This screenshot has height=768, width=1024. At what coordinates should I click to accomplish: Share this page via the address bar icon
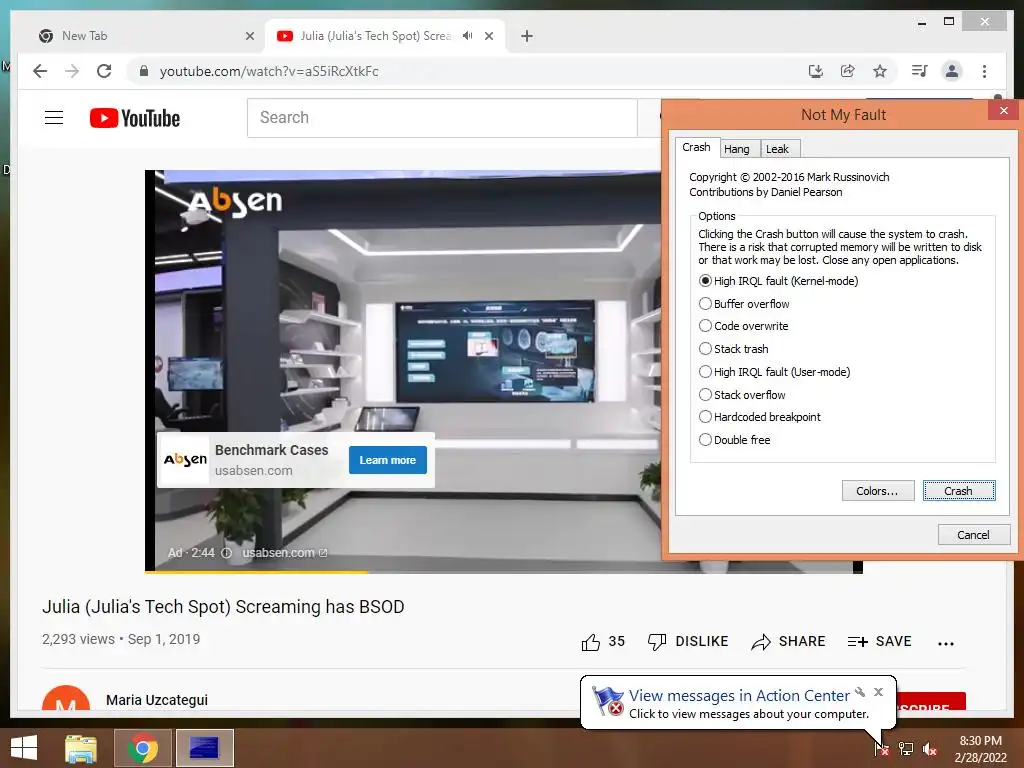coord(848,71)
